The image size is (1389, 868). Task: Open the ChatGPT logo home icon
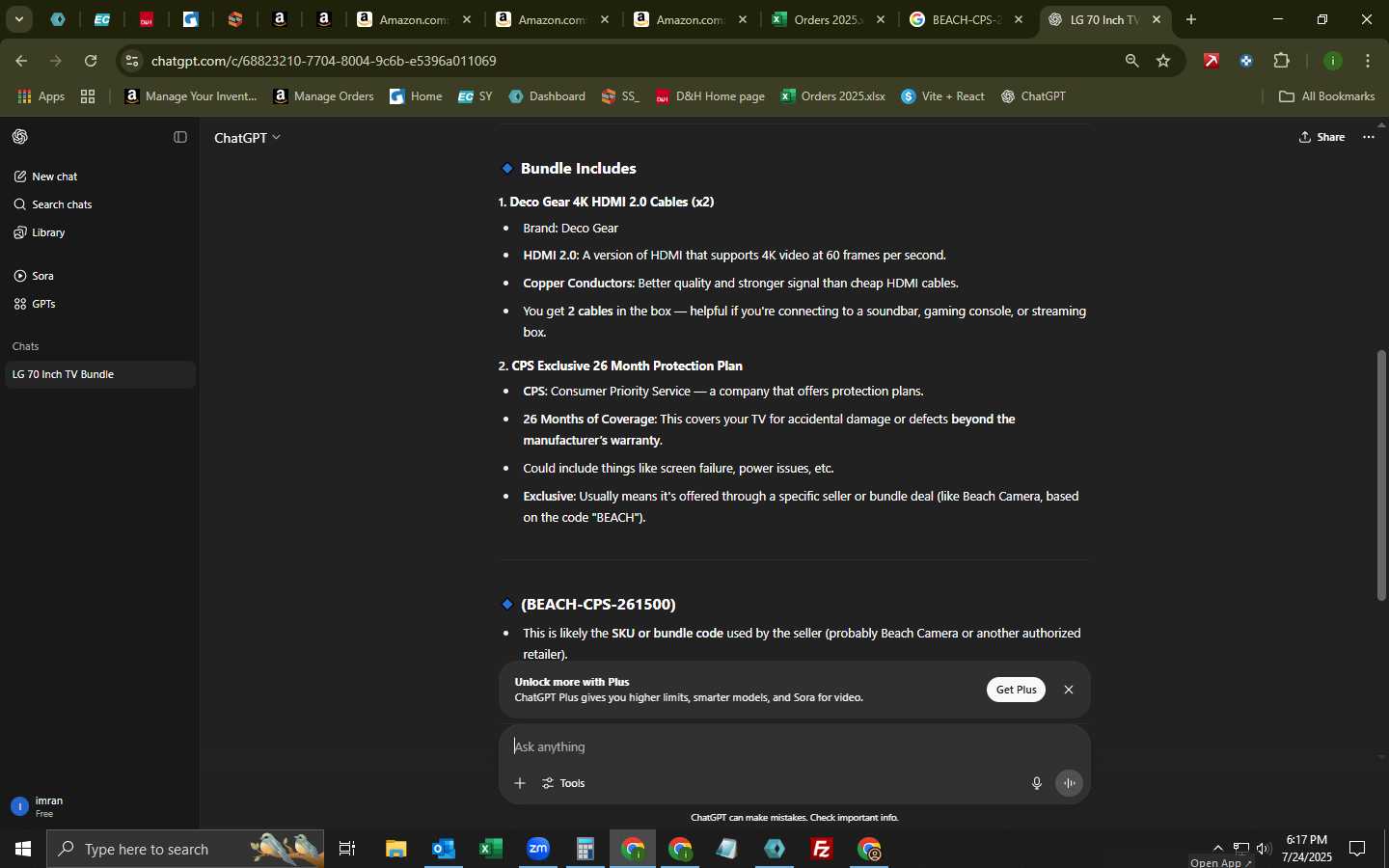pos(19,137)
